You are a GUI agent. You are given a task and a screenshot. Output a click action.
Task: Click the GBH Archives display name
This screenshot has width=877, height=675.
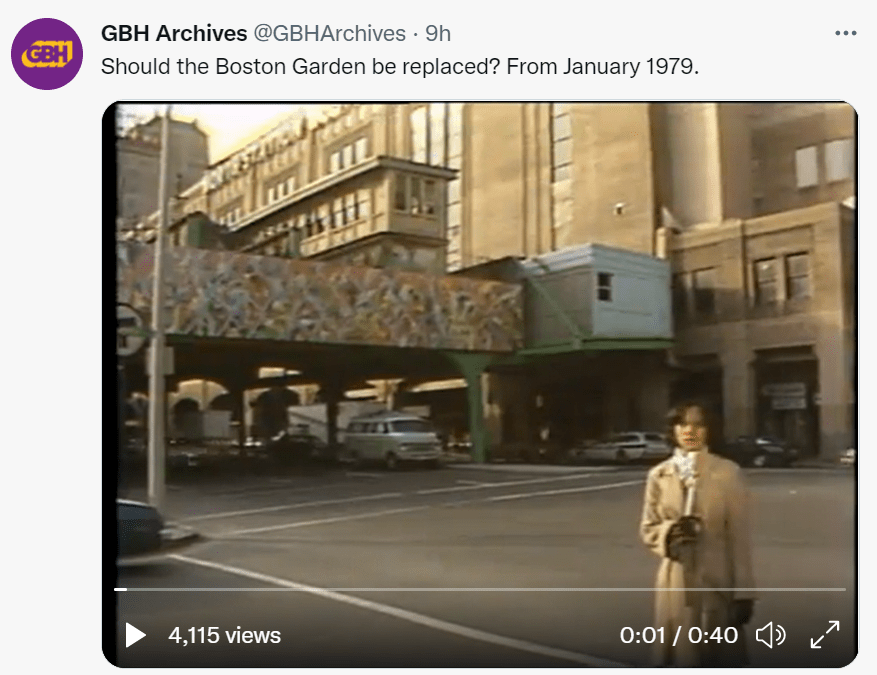click(174, 34)
